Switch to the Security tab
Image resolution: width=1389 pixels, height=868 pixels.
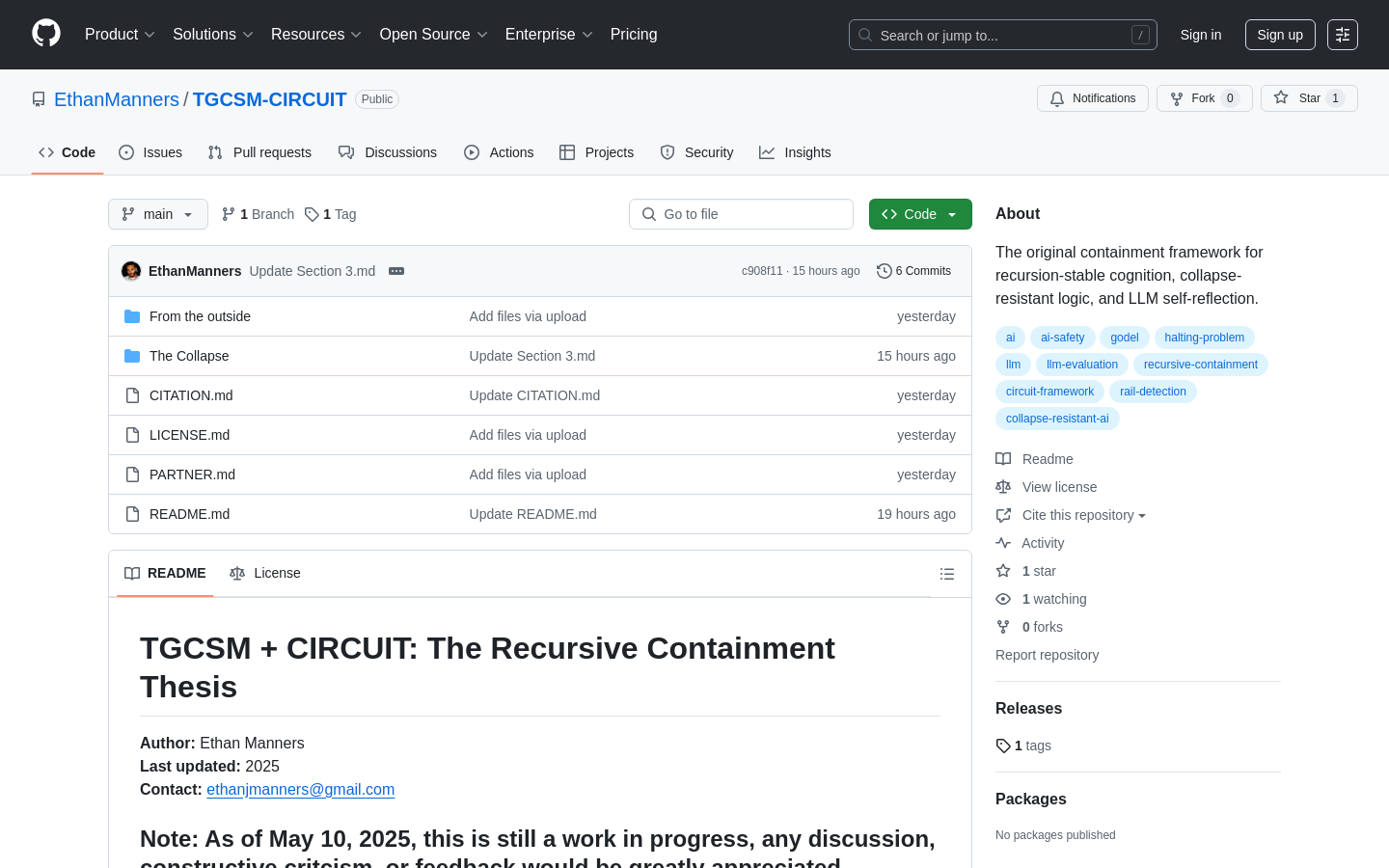coord(696,152)
